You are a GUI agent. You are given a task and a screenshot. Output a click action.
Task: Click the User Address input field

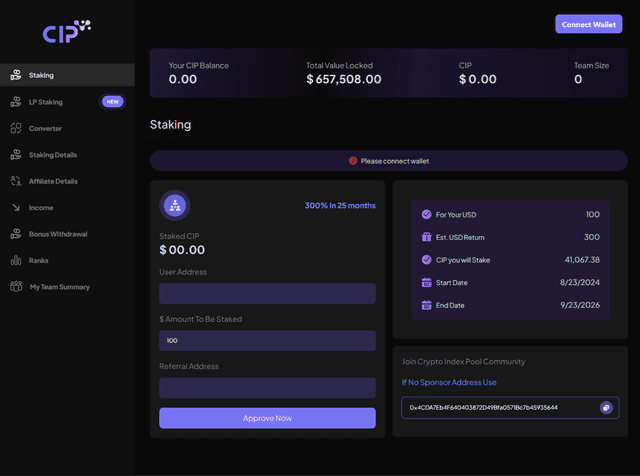tap(267, 294)
